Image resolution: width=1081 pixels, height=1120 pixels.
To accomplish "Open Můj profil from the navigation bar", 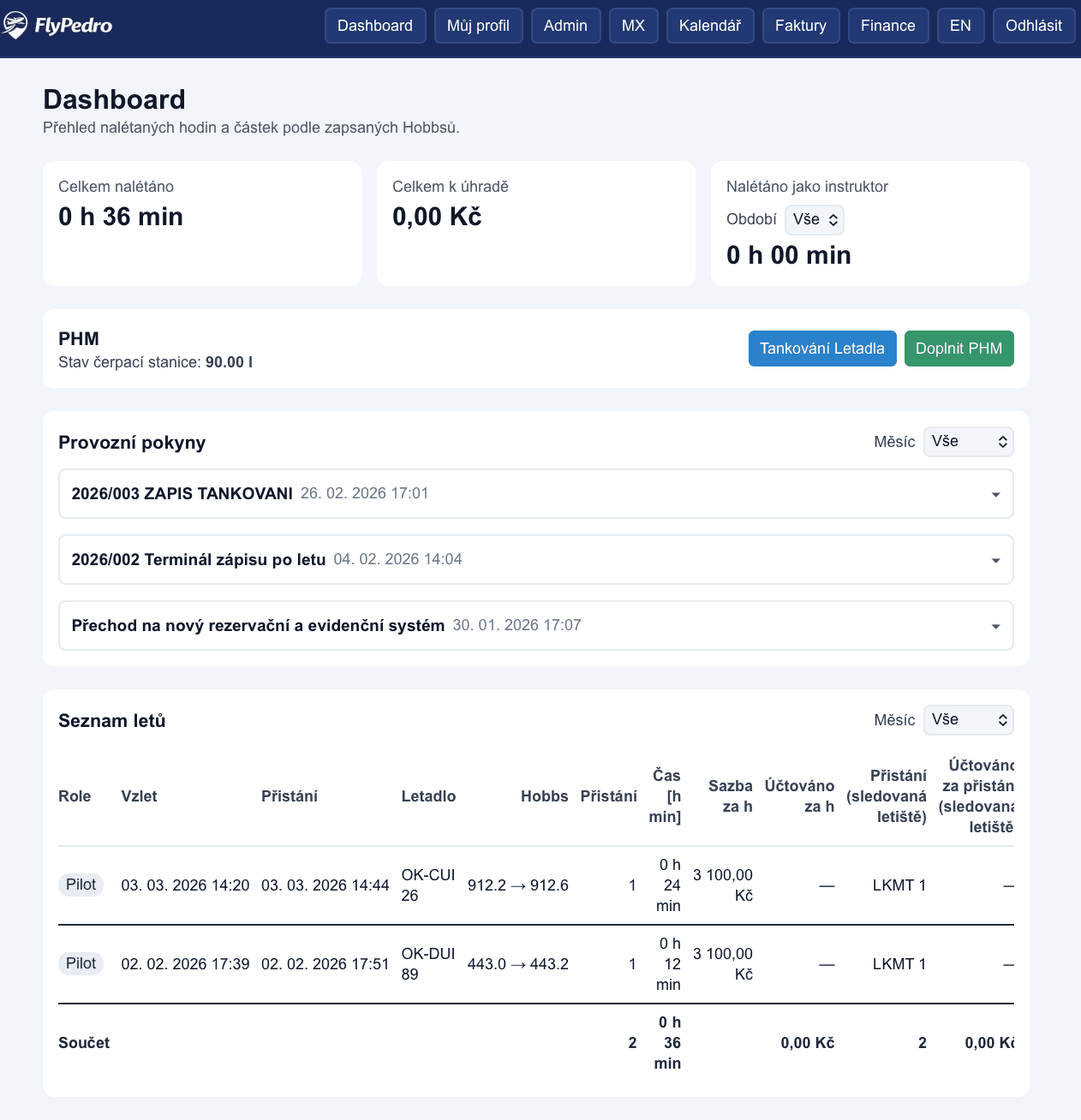I will click(x=478, y=25).
